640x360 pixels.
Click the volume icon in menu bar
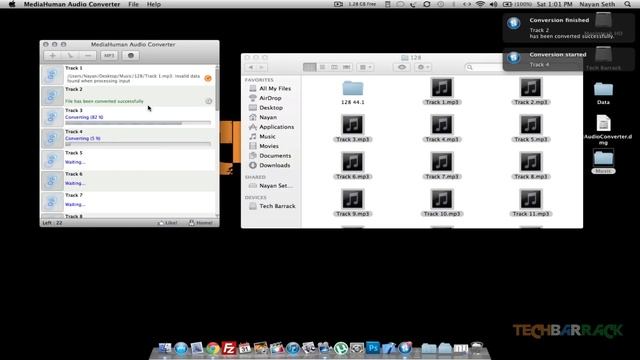click(x=493, y=4)
